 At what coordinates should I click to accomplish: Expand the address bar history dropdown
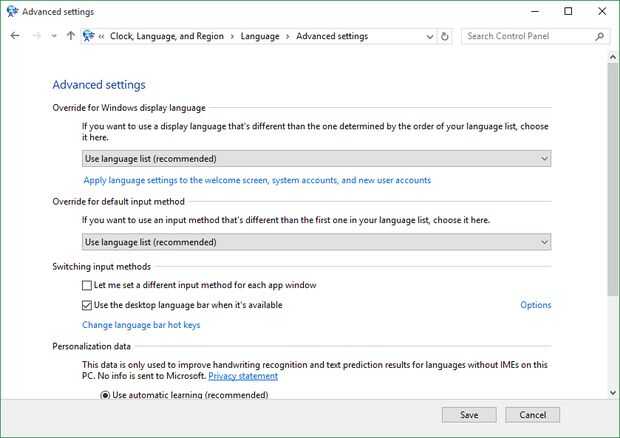[x=429, y=36]
